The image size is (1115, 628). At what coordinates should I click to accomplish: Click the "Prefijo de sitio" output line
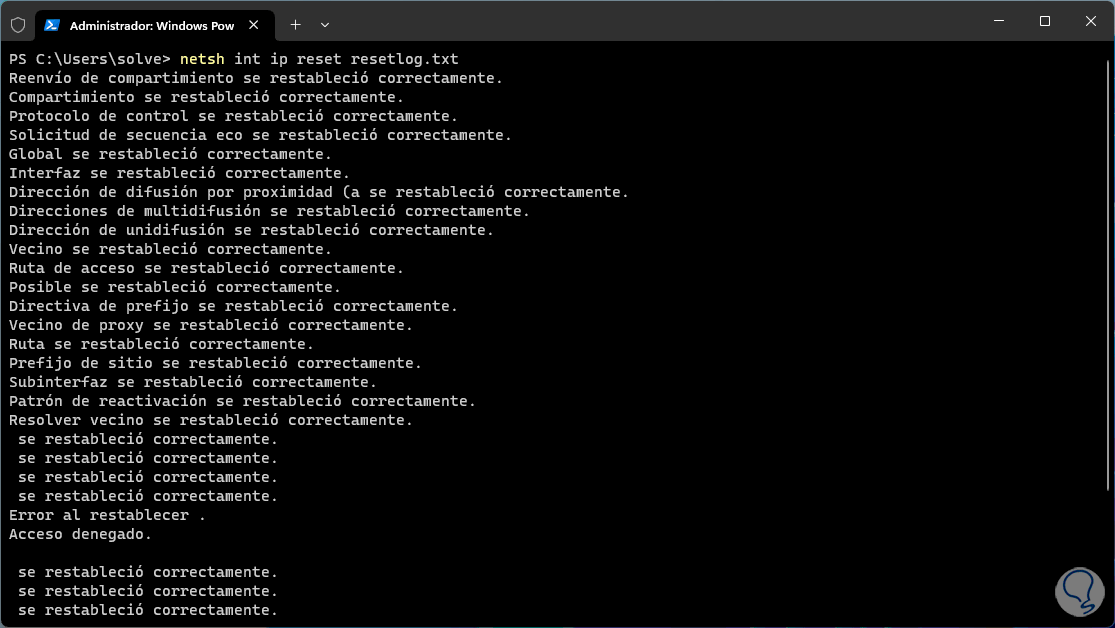[x=215, y=363]
